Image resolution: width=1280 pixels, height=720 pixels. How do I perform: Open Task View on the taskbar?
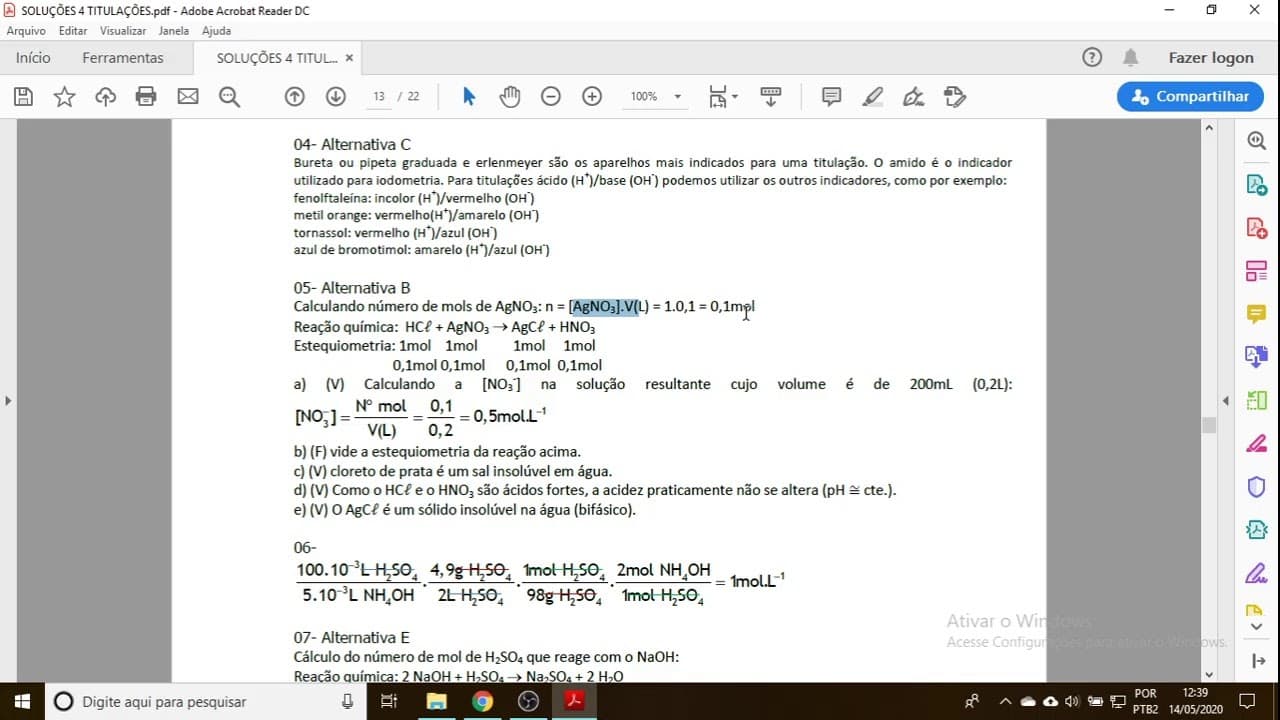(x=389, y=702)
